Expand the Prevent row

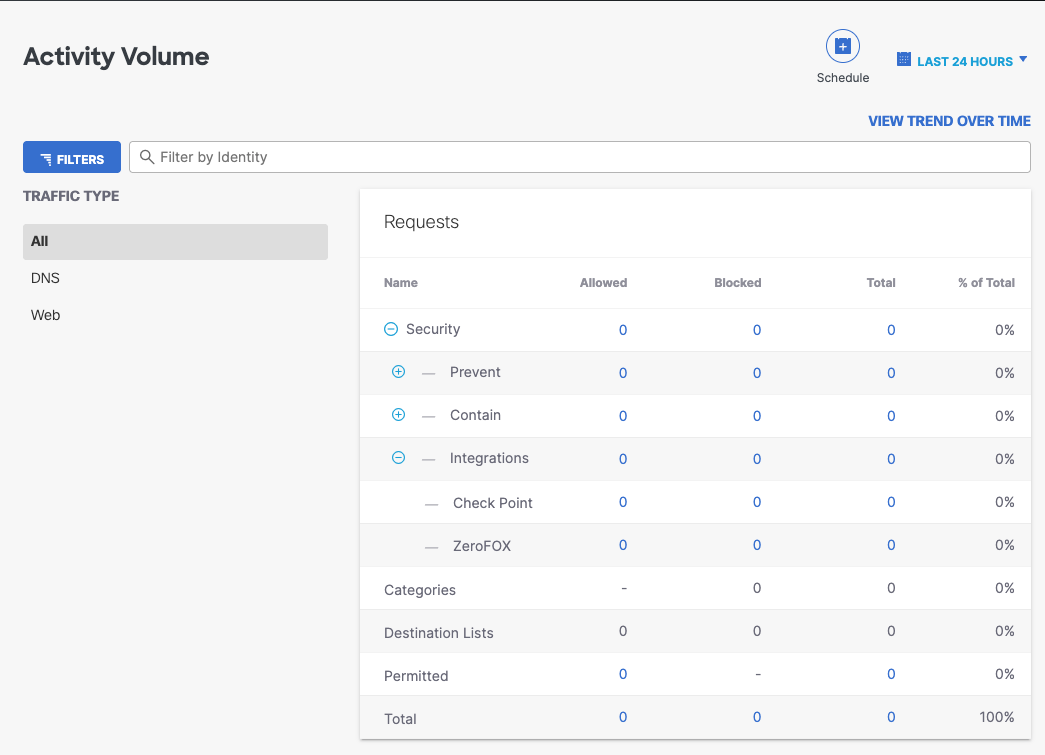point(399,372)
